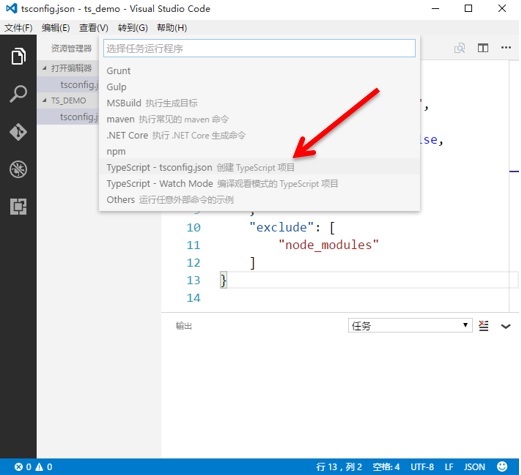The width and height of the screenshot is (521, 475).
Task: Click the closing brace on line 13
Action: click(x=223, y=280)
